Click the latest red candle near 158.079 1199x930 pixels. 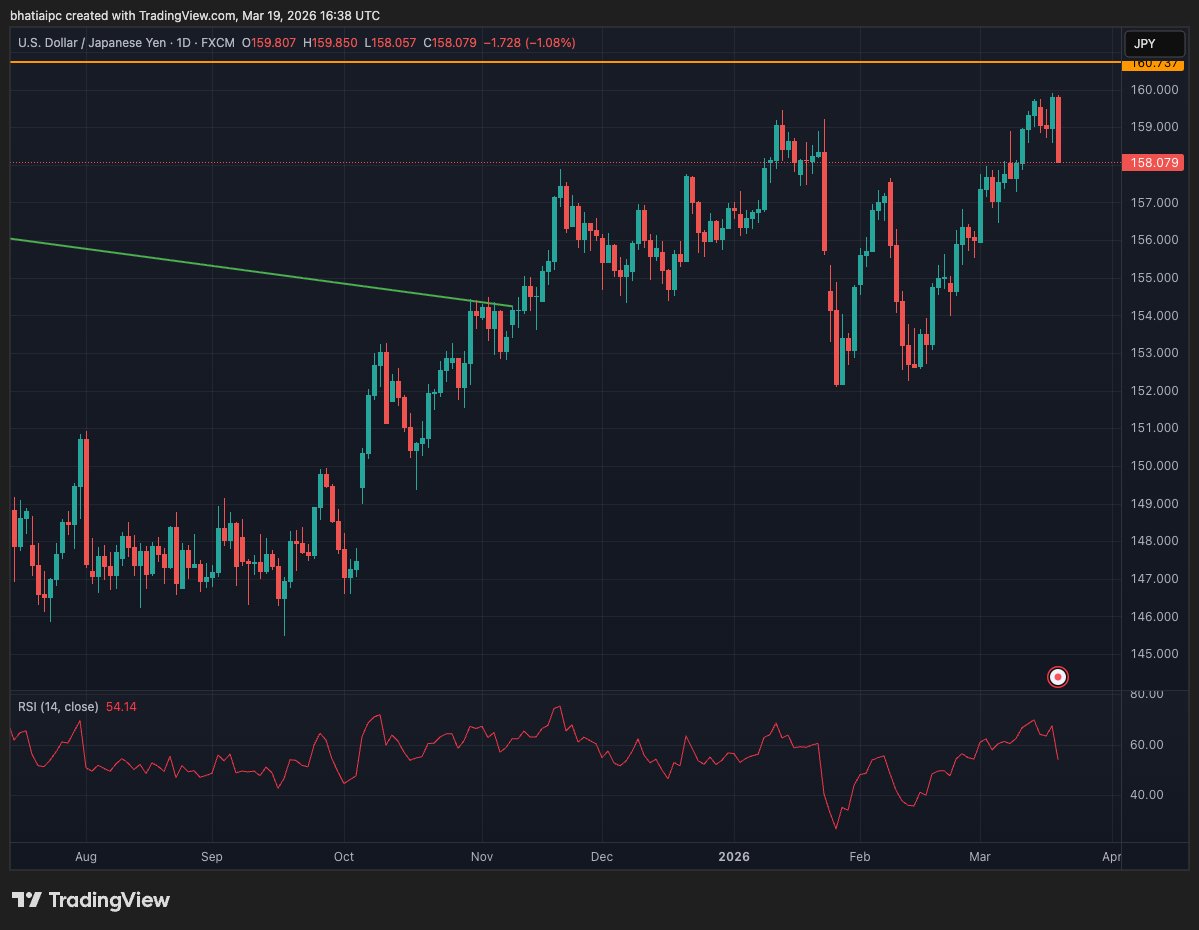[1058, 129]
